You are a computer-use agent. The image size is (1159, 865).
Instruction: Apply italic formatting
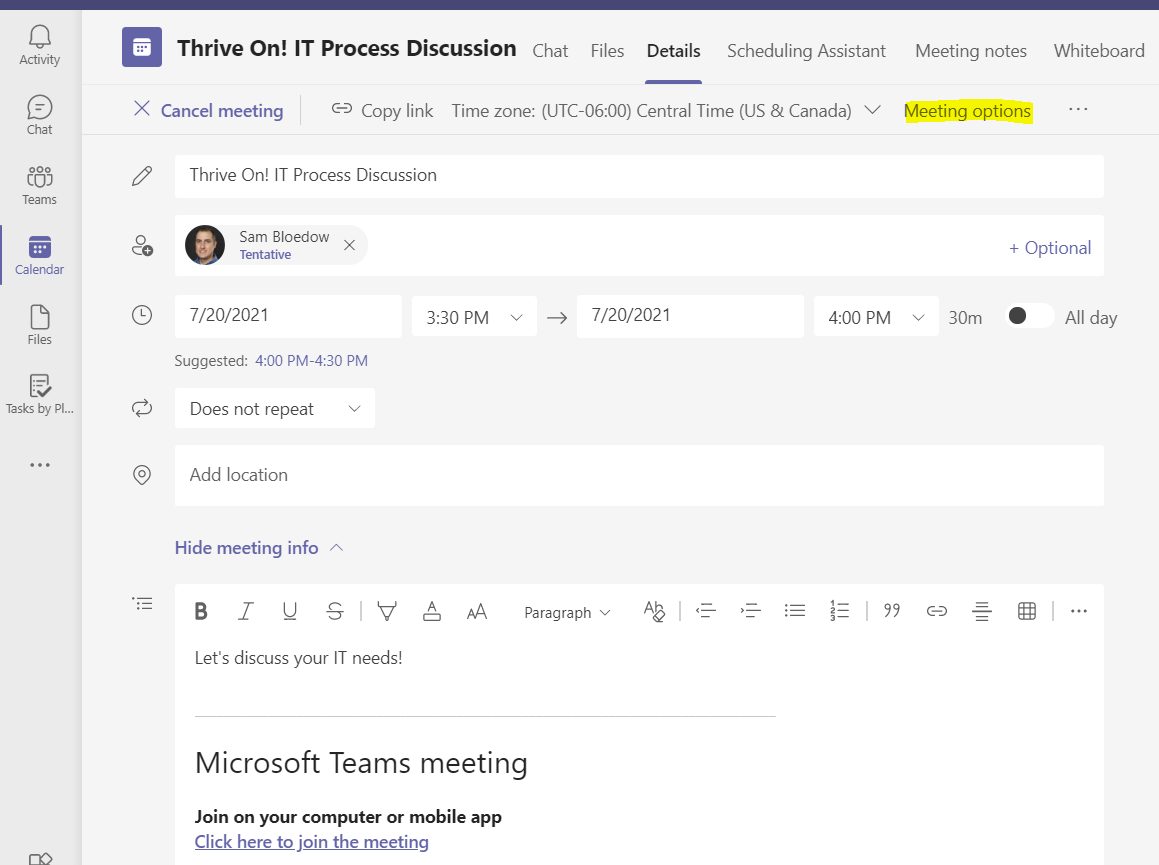(245, 611)
